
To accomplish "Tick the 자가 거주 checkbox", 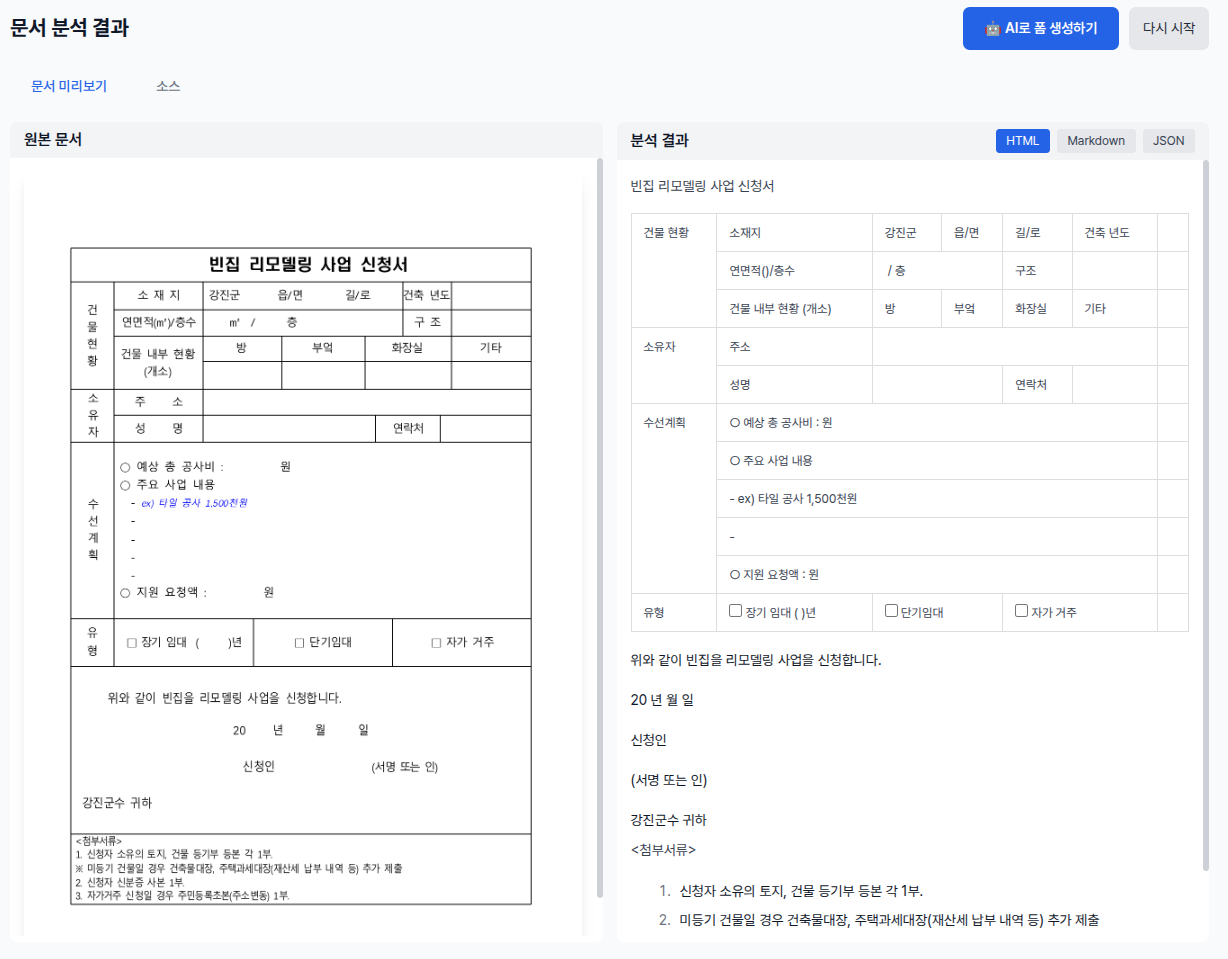I will [1021, 610].
